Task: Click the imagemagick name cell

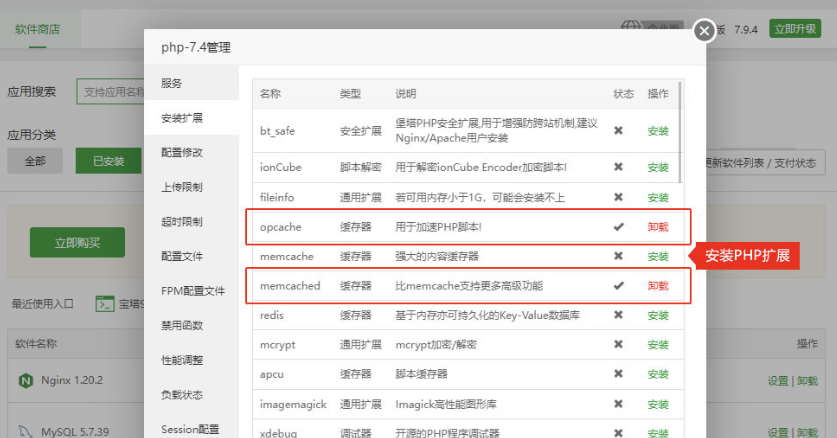Action: [x=293, y=404]
